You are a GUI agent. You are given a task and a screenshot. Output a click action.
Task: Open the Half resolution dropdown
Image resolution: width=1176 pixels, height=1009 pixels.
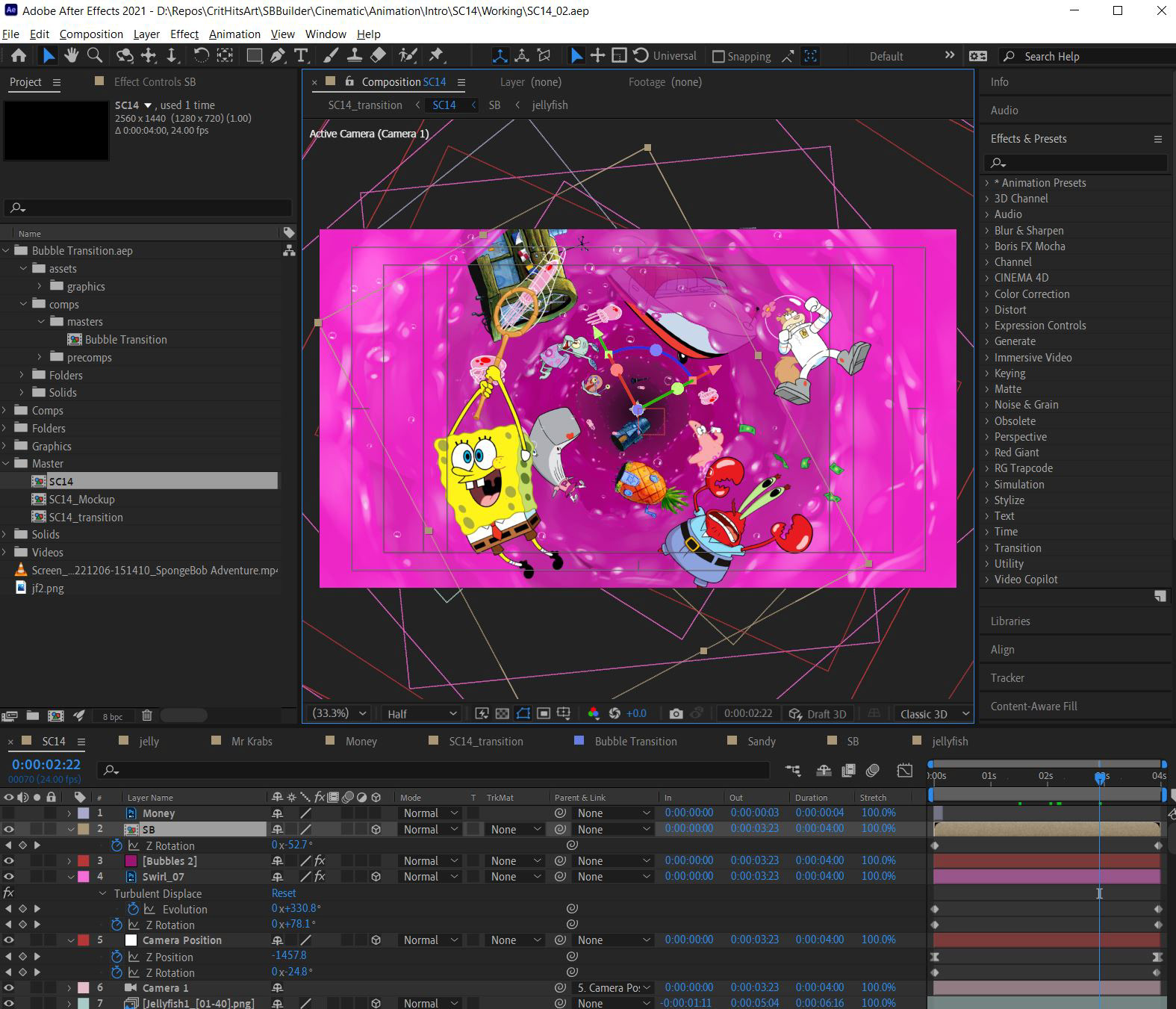tap(421, 714)
